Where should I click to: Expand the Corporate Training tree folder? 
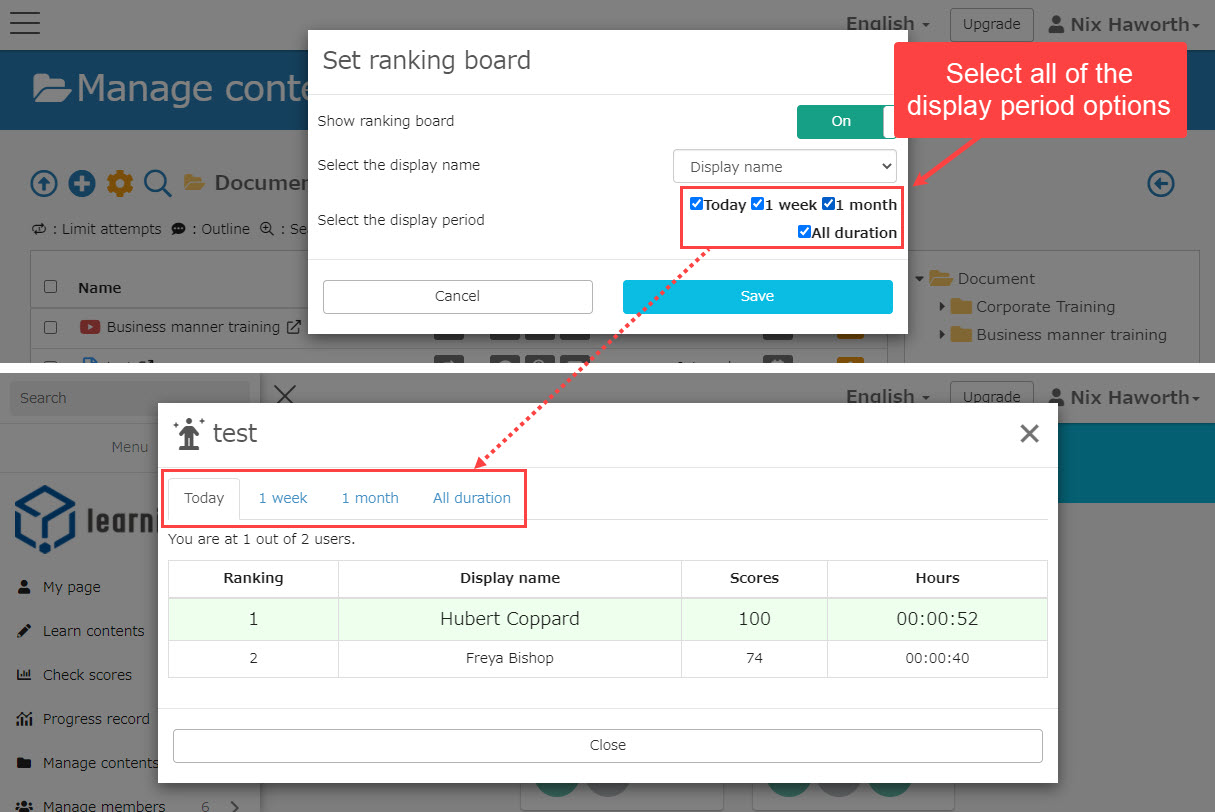[942, 307]
